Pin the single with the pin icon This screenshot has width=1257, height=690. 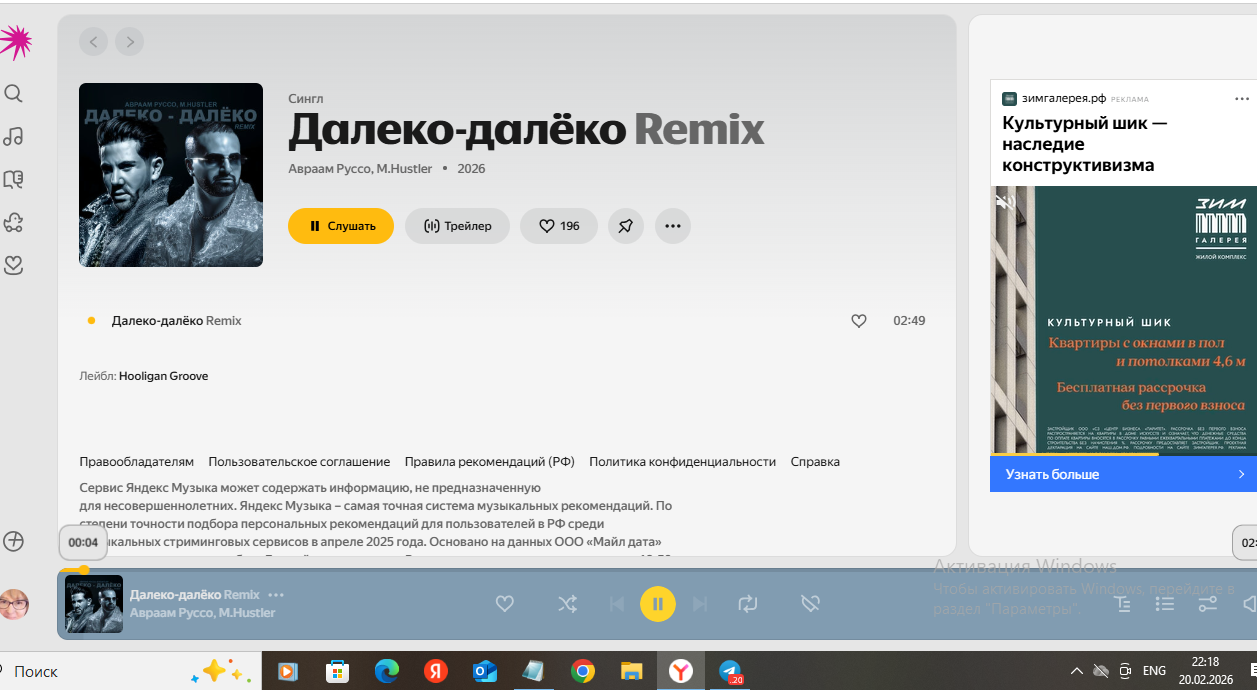point(625,226)
